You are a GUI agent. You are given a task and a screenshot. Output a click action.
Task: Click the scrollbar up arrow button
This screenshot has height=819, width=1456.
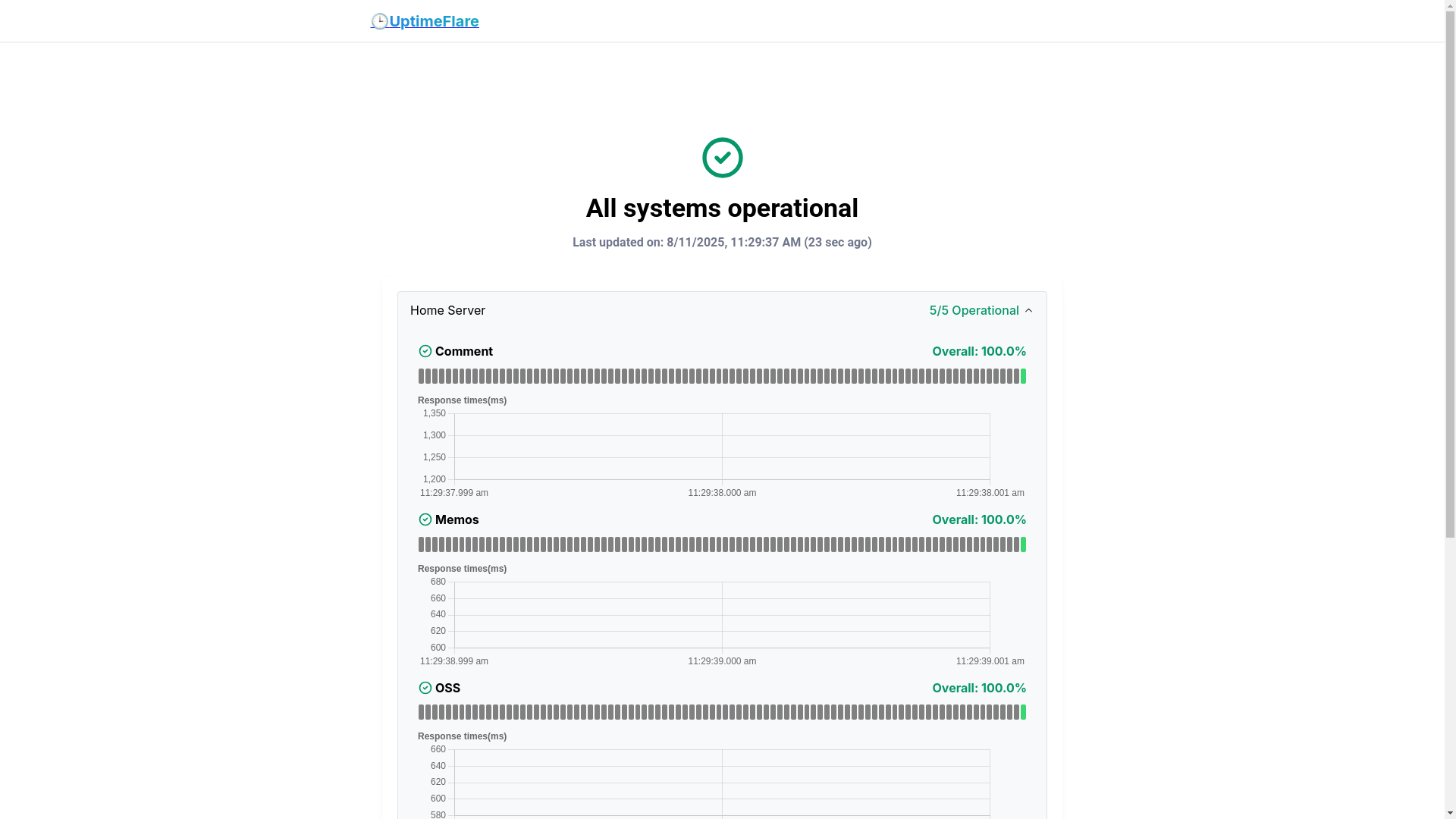(x=1451, y=5)
